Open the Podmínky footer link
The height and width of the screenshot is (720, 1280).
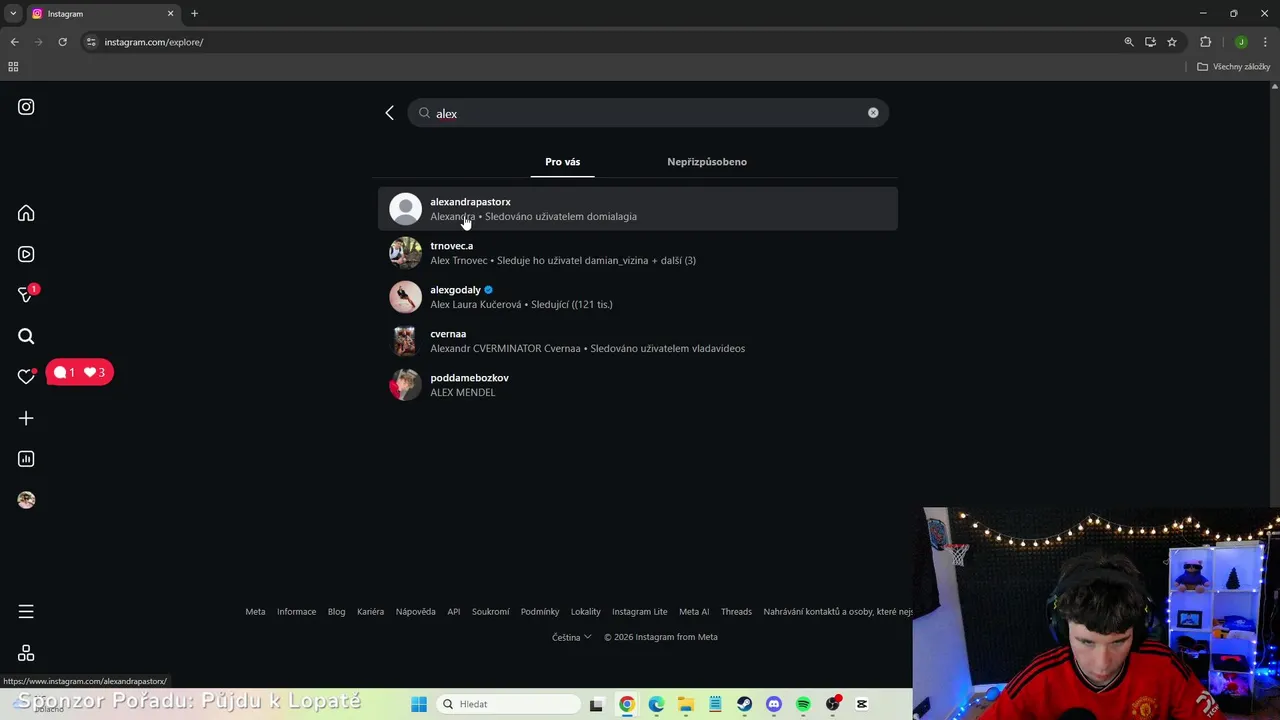[540, 612]
